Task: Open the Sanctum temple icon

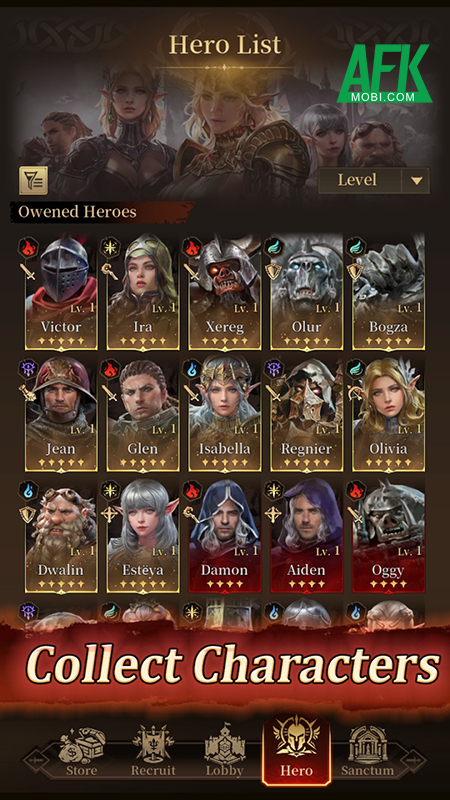Action: click(367, 744)
